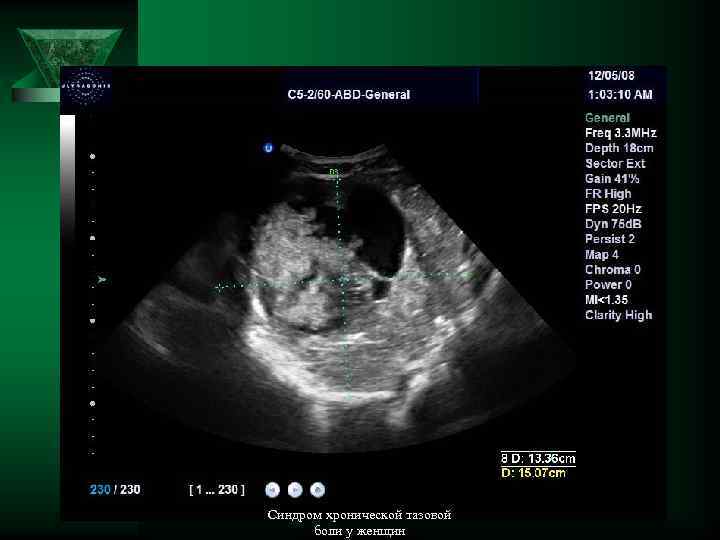Select the green General mode label

[x=607, y=118]
